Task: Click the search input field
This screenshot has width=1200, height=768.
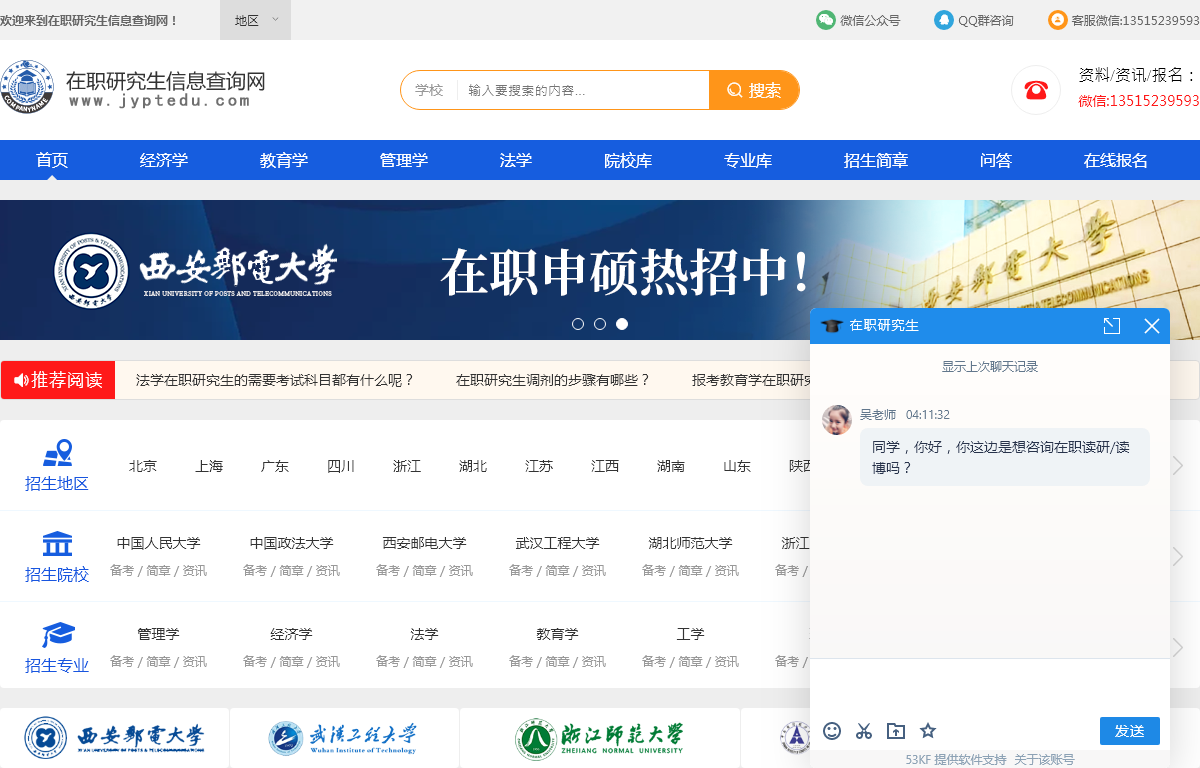Action: tap(584, 90)
